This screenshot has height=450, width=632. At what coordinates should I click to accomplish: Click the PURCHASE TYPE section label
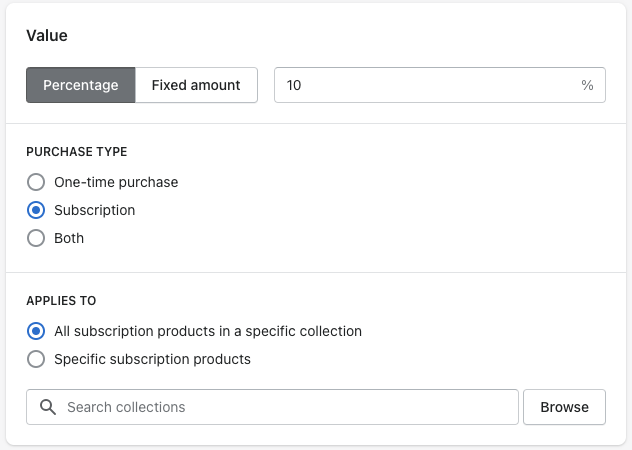(x=77, y=152)
